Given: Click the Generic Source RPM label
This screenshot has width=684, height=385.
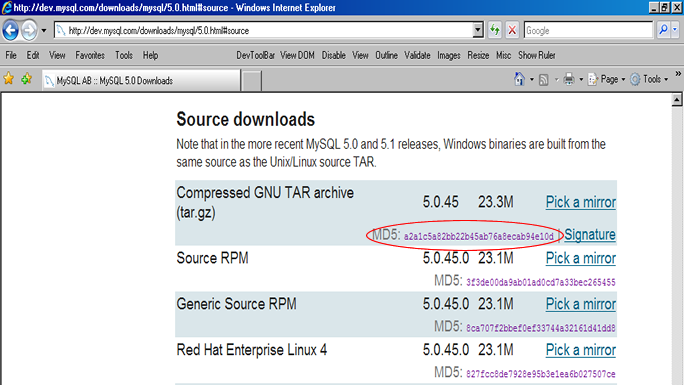Looking at the screenshot, I should tap(236, 304).
